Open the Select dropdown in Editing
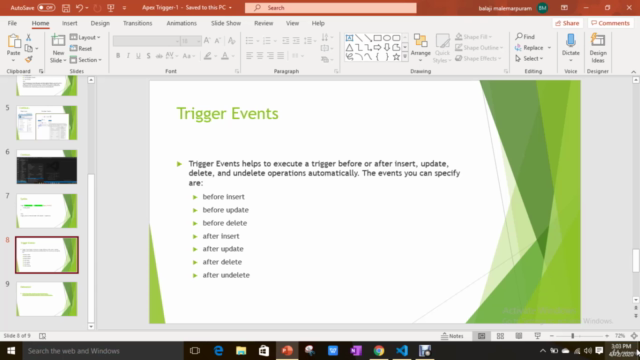 (529, 58)
